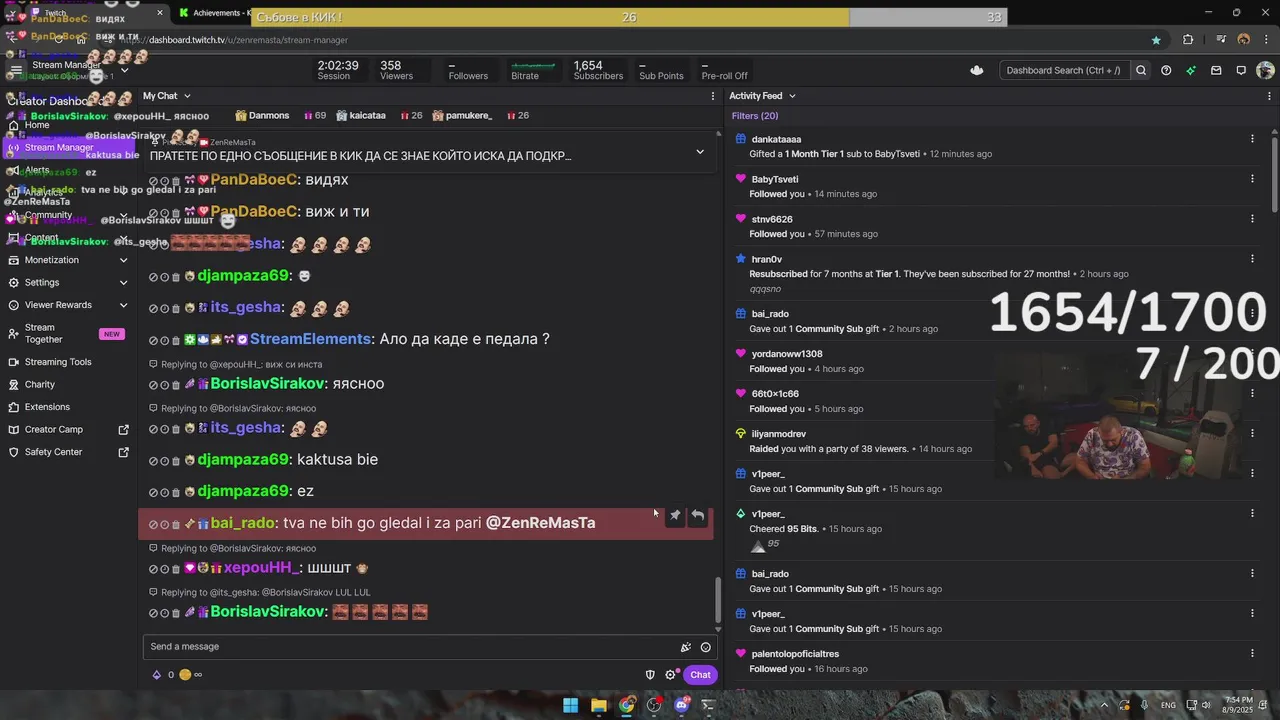Click the chat panel scrollbar
This screenshot has height=720, width=1280.
coord(717,600)
